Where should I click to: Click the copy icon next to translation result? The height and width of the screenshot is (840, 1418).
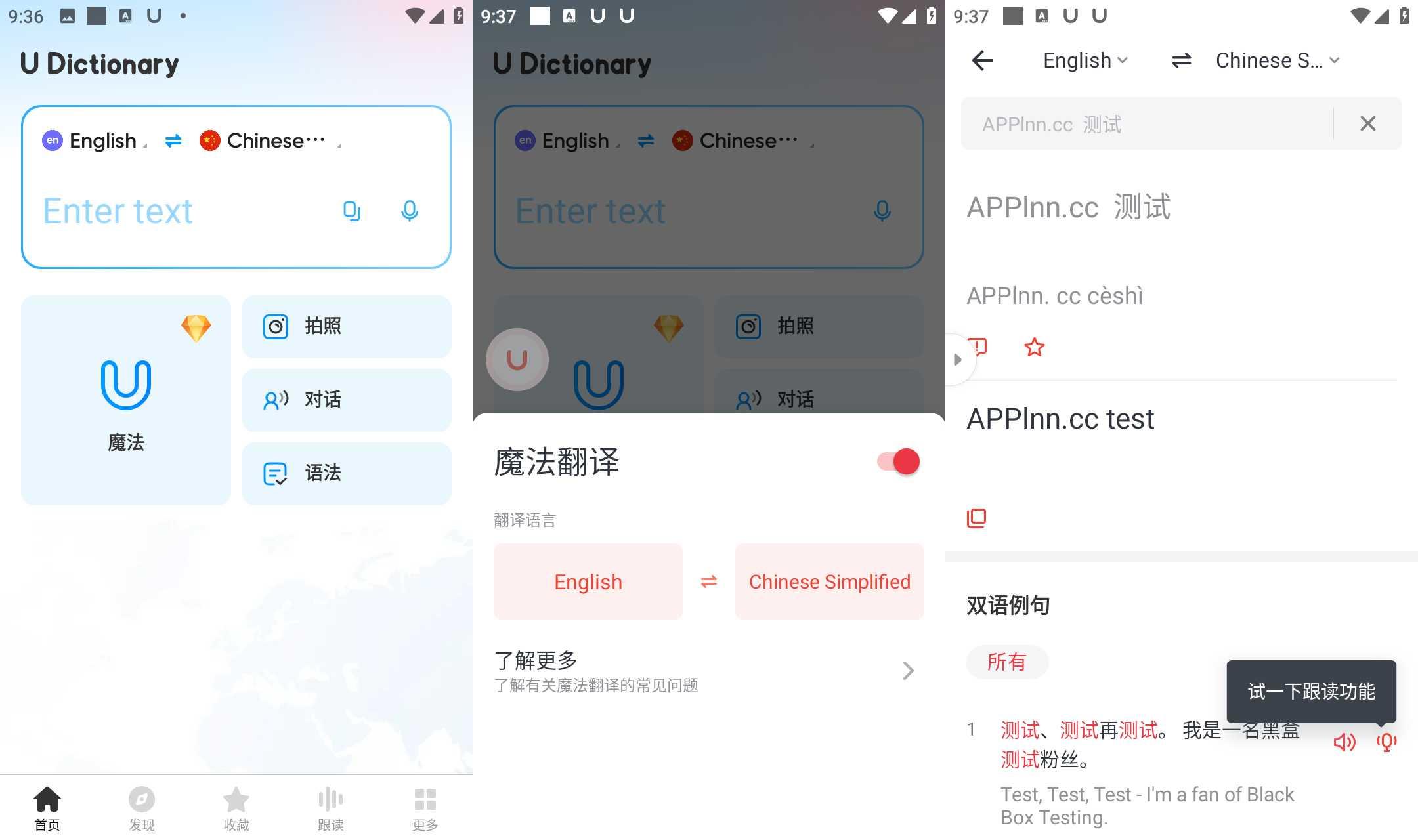pos(976,516)
